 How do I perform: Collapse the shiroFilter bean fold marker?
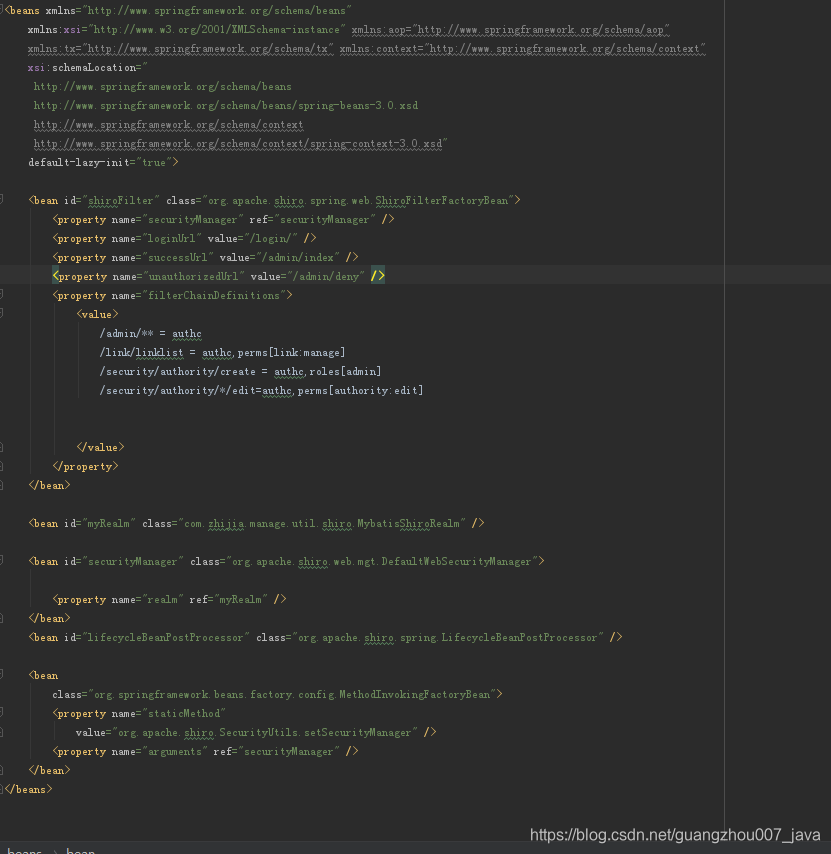(x=2, y=199)
